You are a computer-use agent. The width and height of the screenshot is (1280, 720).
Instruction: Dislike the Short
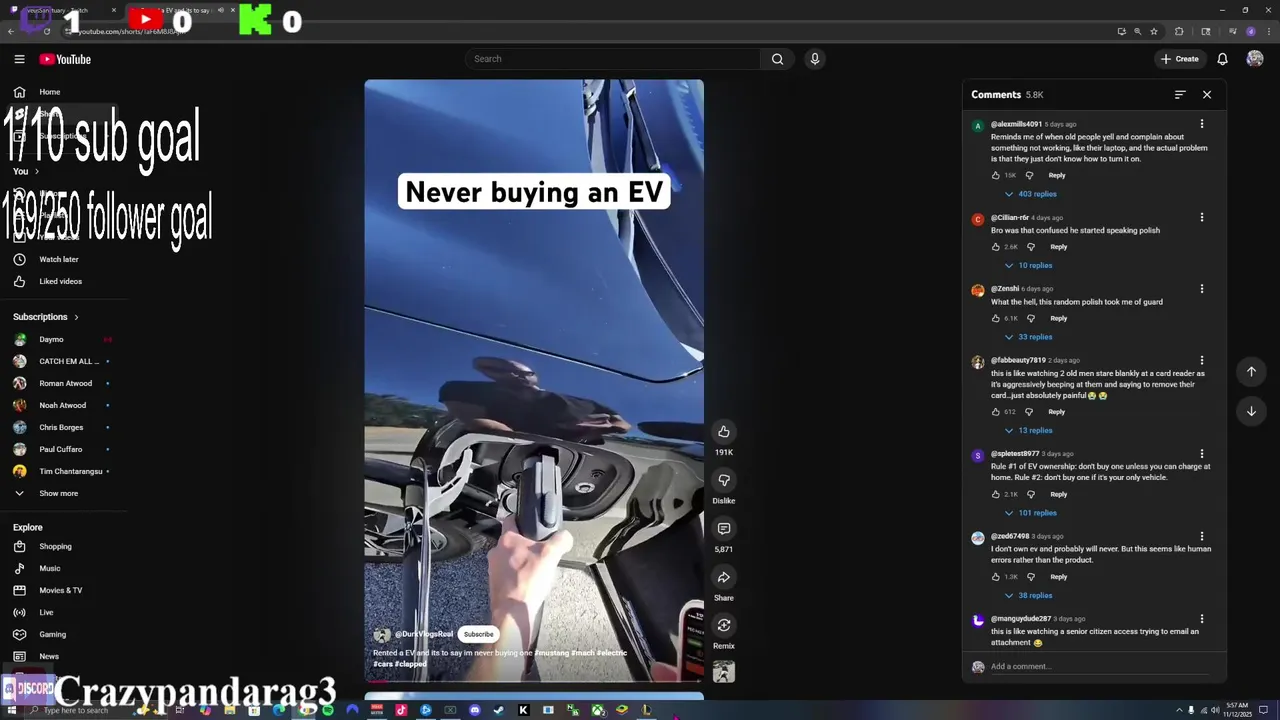tap(724, 480)
